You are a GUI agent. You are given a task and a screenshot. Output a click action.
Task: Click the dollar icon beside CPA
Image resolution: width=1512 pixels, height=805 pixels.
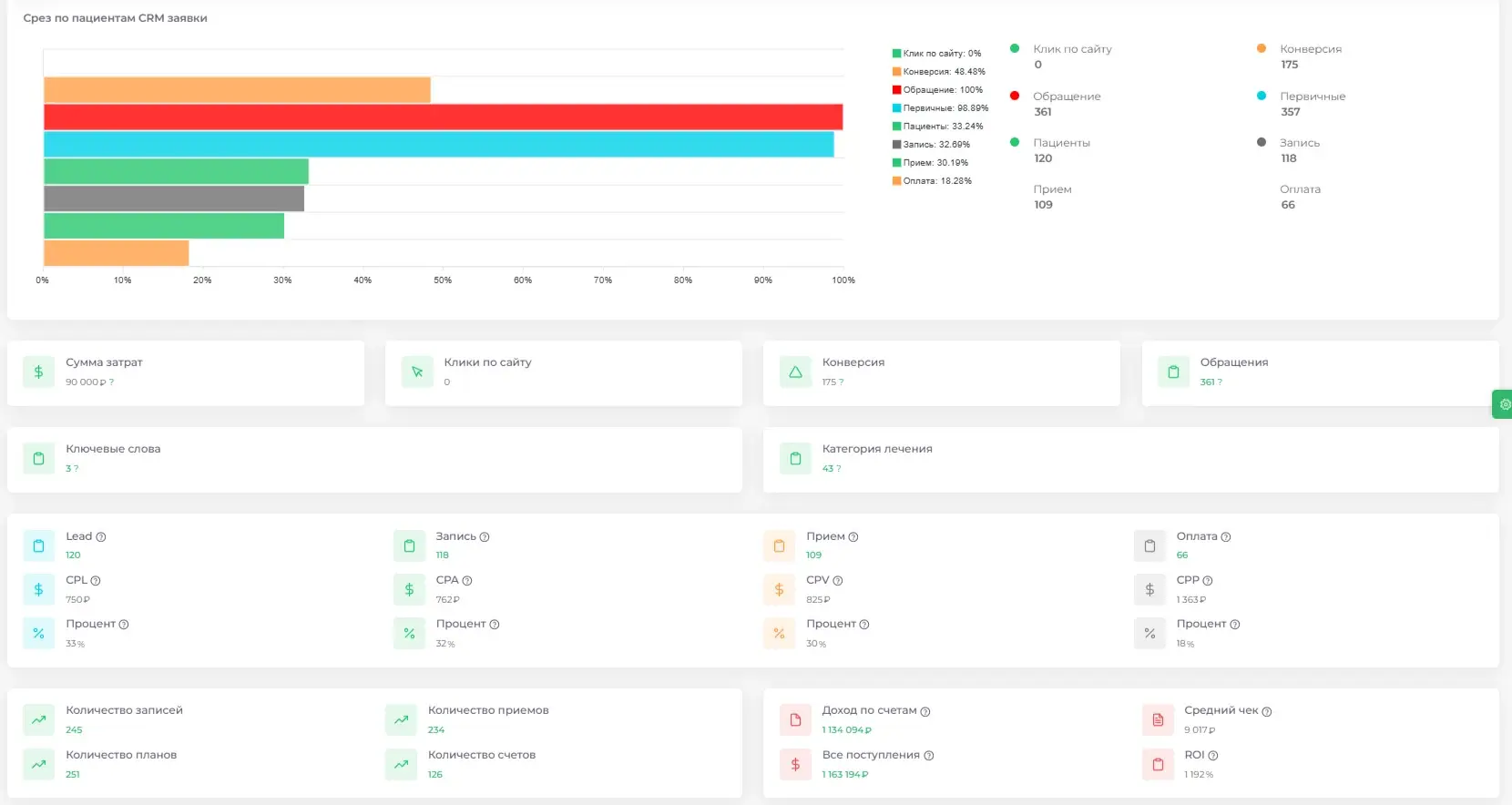(409, 589)
